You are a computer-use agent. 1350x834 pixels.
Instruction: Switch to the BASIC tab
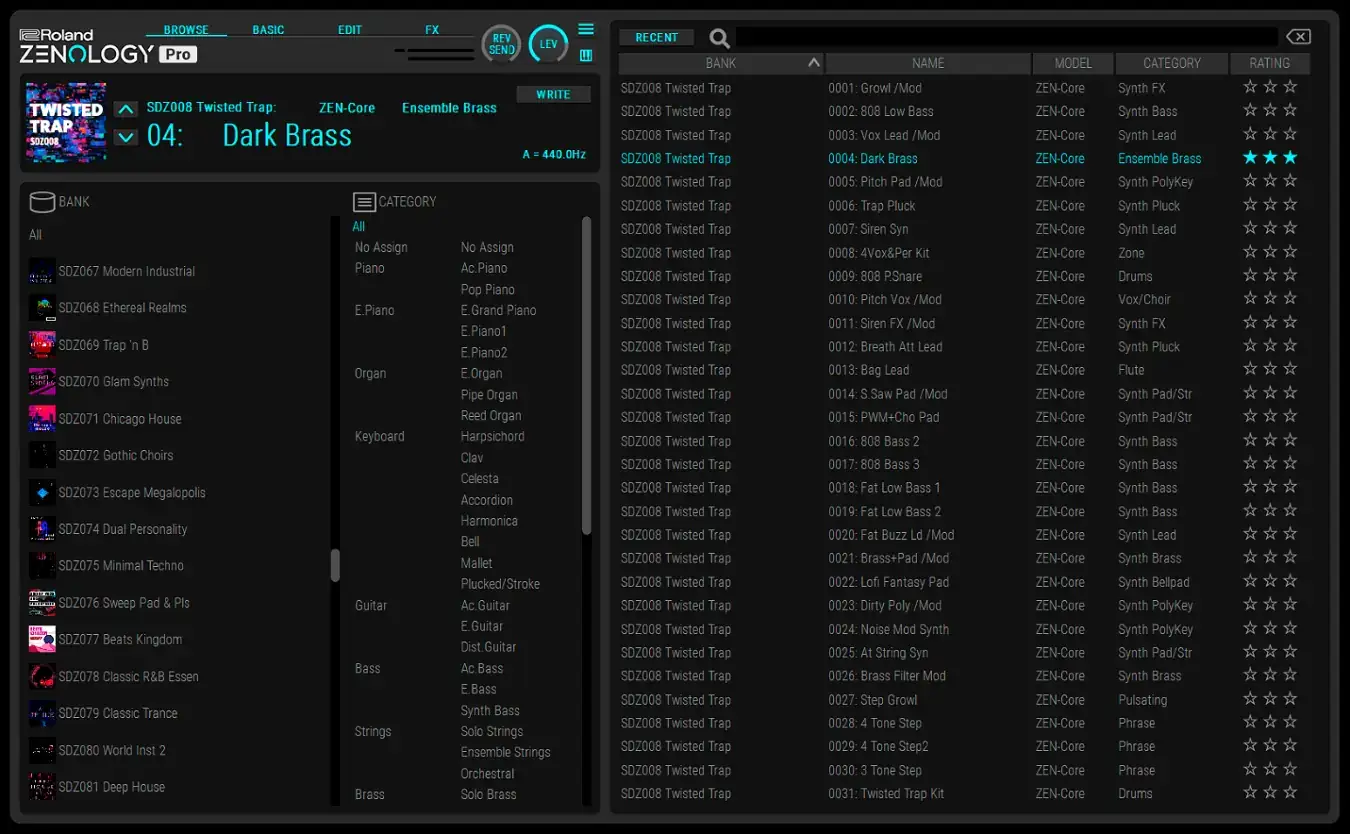click(x=268, y=30)
